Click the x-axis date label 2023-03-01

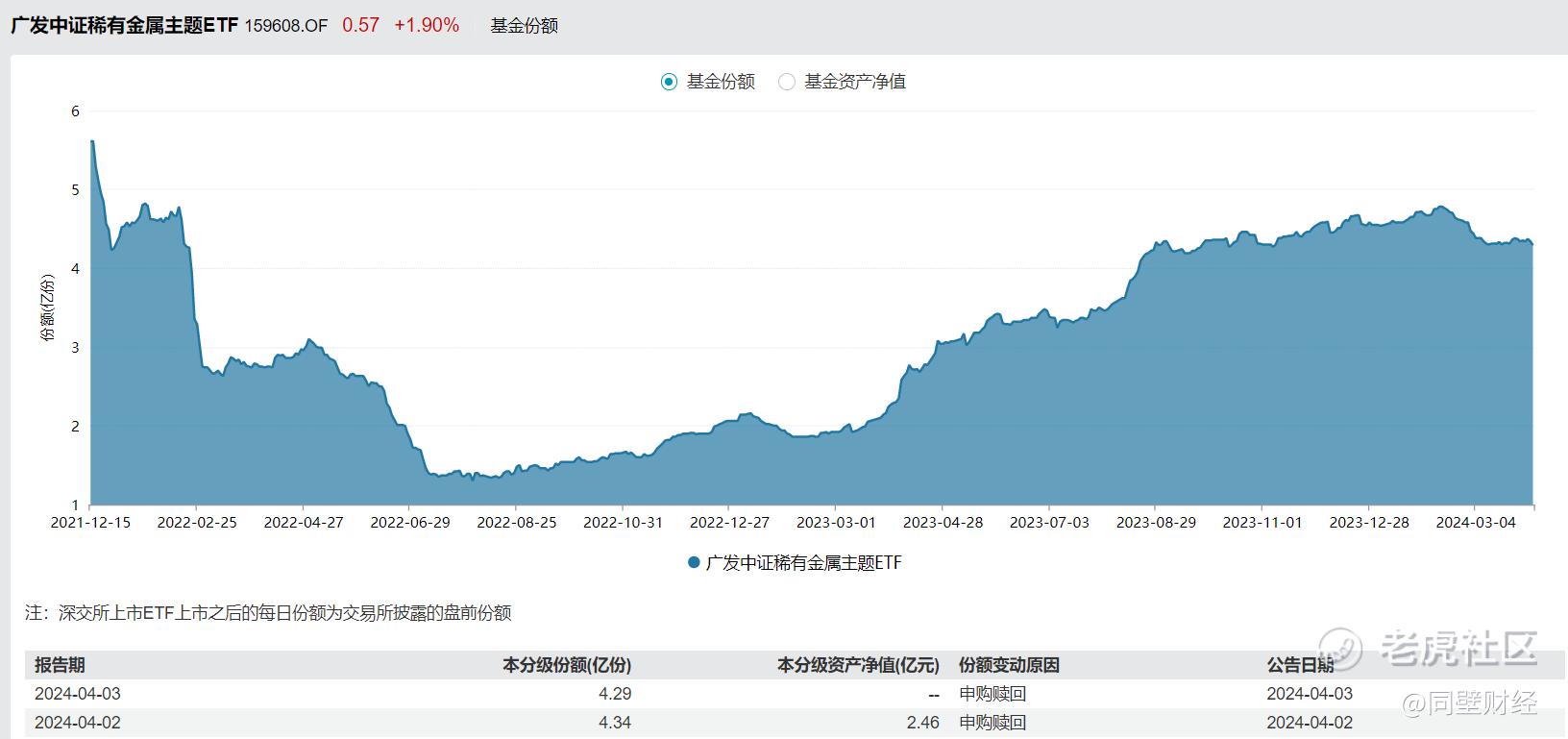837,523
